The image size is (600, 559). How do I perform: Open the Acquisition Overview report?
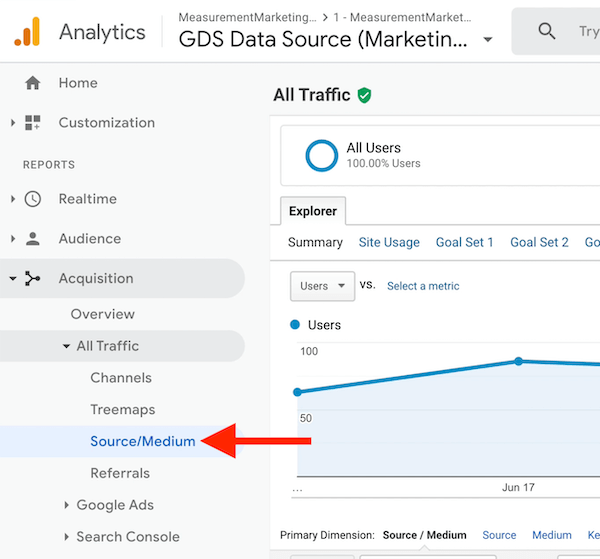point(103,314)
